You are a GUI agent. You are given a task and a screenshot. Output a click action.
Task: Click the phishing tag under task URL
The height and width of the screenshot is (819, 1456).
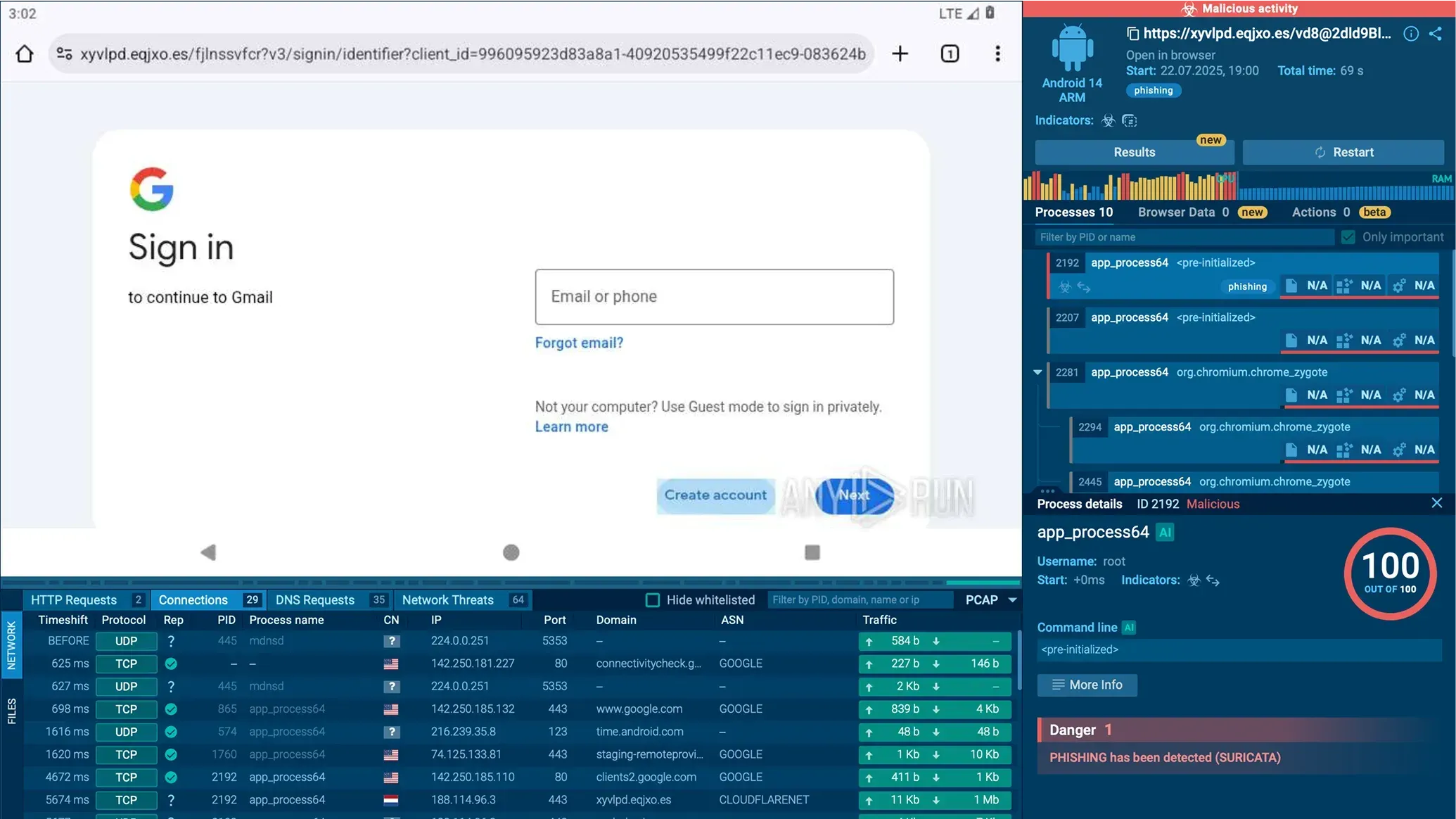pyautogui.click(x=1154, y=91)
